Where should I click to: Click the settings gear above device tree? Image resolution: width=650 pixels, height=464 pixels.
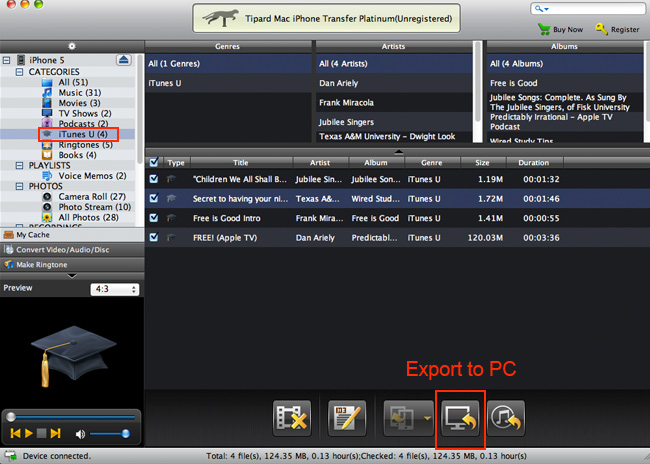pyautogui.click(x=72, y=46)
